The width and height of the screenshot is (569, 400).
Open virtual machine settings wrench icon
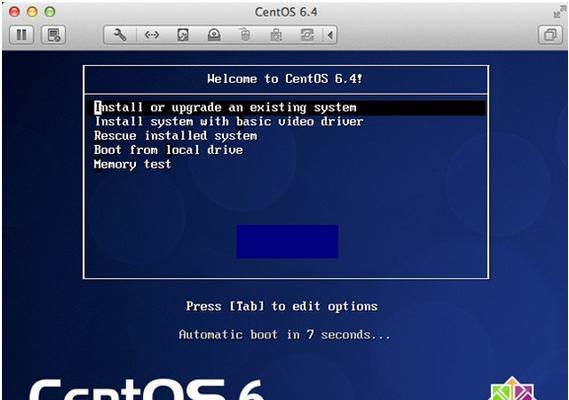coord(120,35)
